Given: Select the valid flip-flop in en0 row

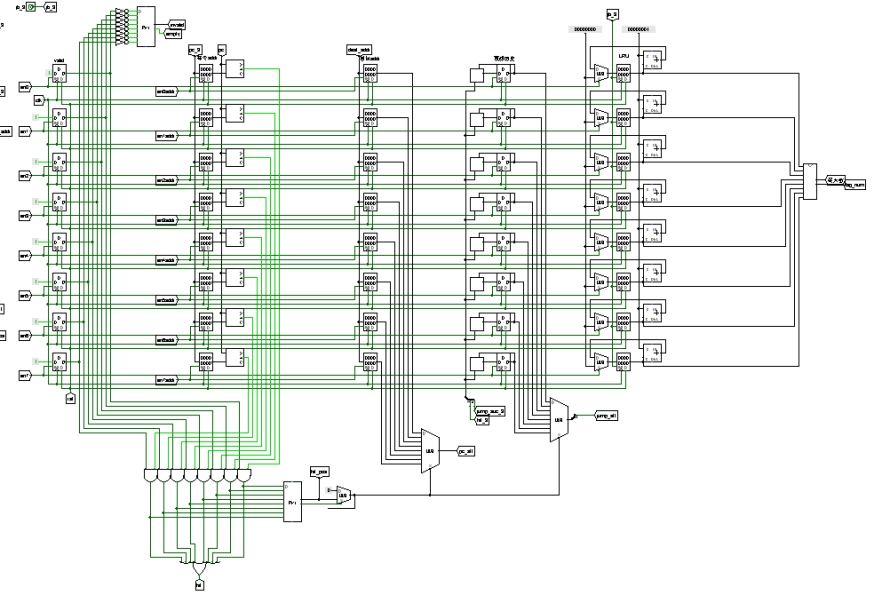Looking at the screenshot, I should coord(59,74).
